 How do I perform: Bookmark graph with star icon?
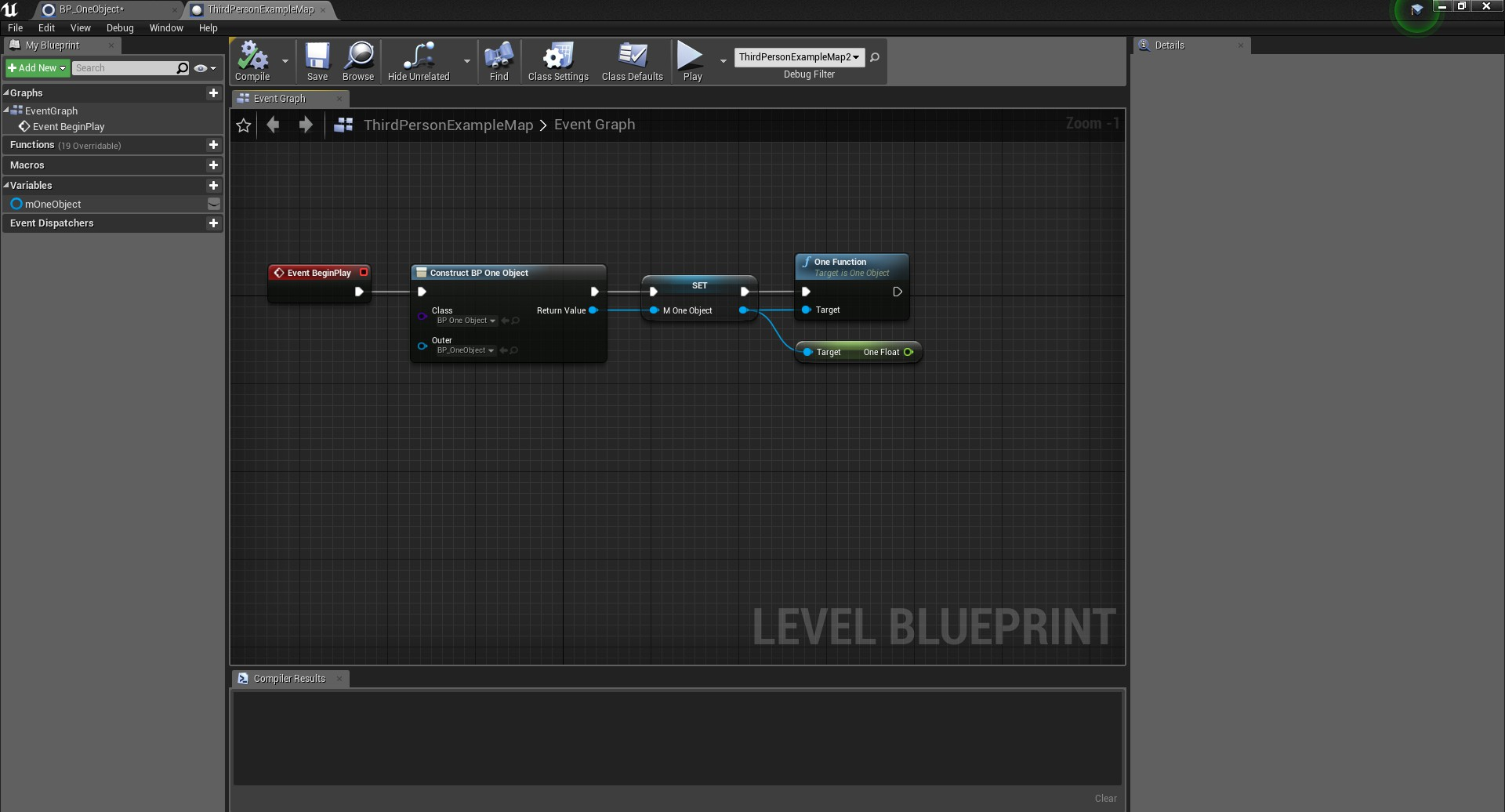[244, 125]
